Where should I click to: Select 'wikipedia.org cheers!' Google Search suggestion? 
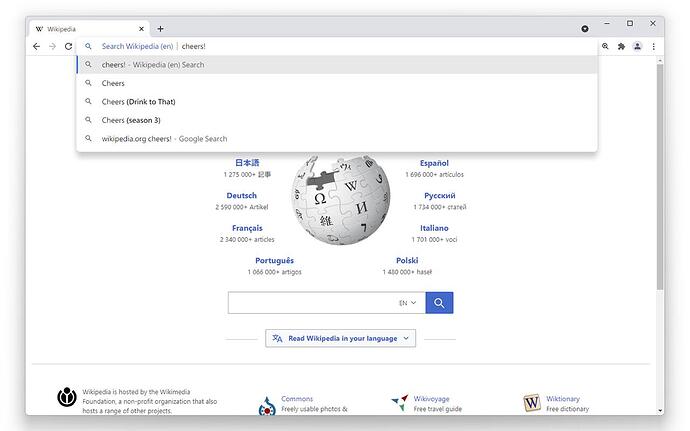[164, 139]
